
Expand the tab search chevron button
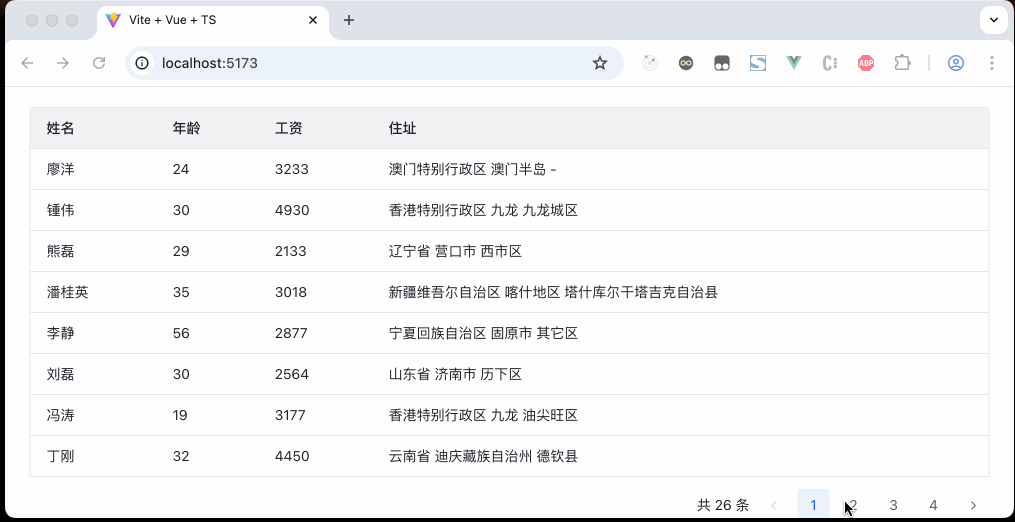pyautogui.click(x=994, y=20)
